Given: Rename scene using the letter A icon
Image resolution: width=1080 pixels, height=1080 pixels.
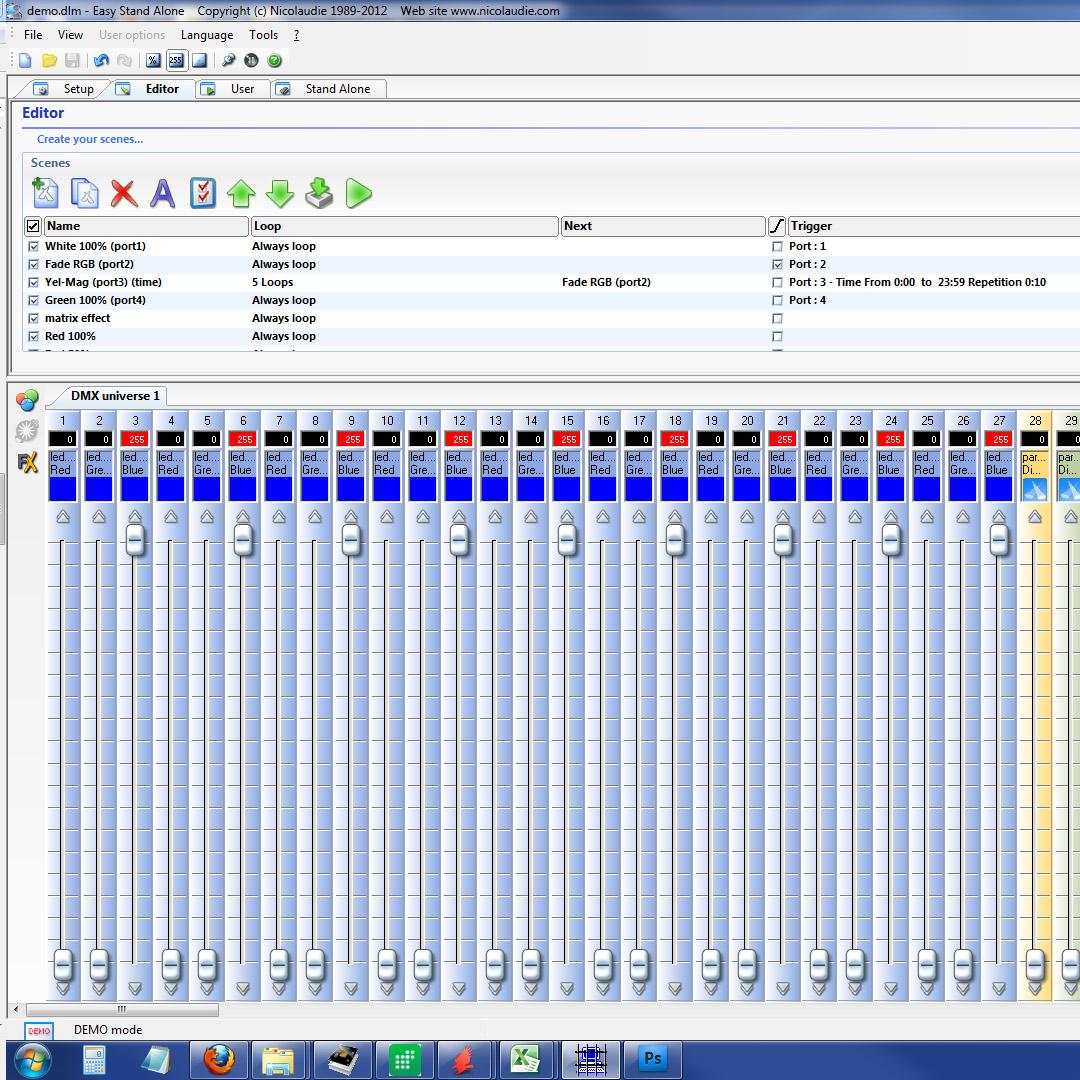Looking at the screenshot, I should pyautogui.click(x=162, y=192).
